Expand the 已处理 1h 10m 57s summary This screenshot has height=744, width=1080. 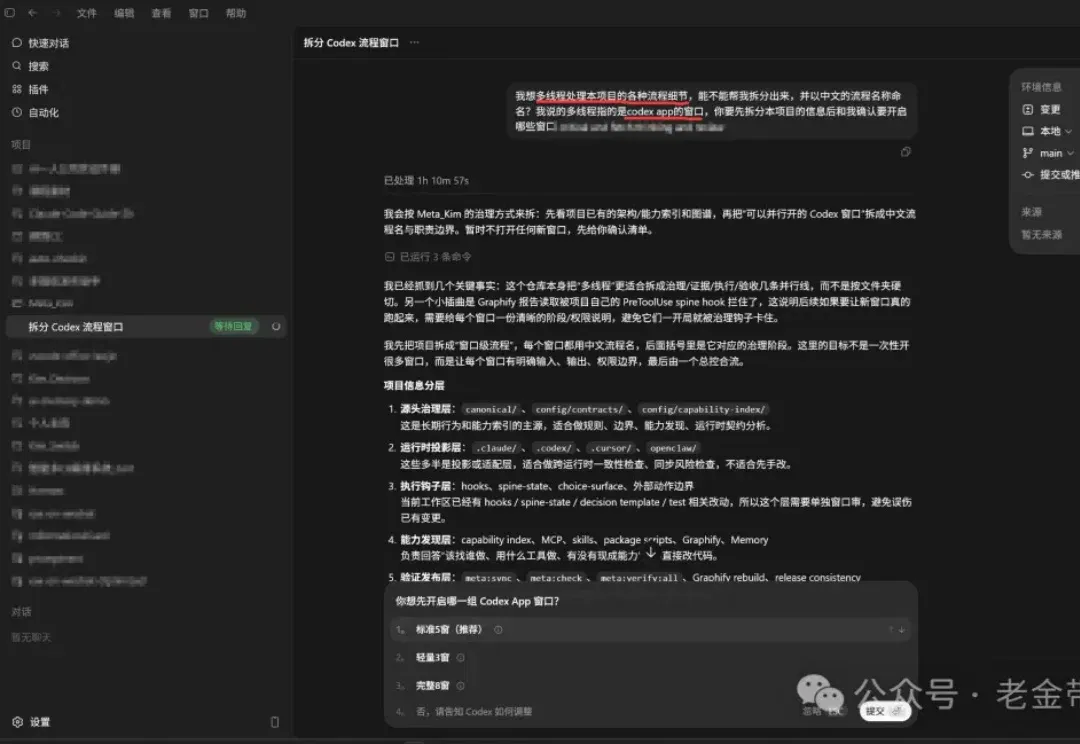[426, 180]
